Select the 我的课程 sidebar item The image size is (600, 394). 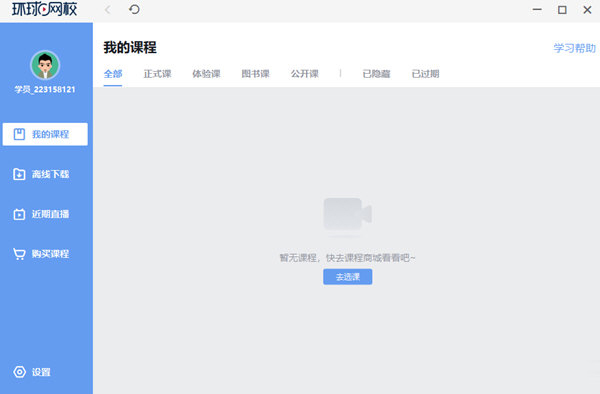pos(45,134)
